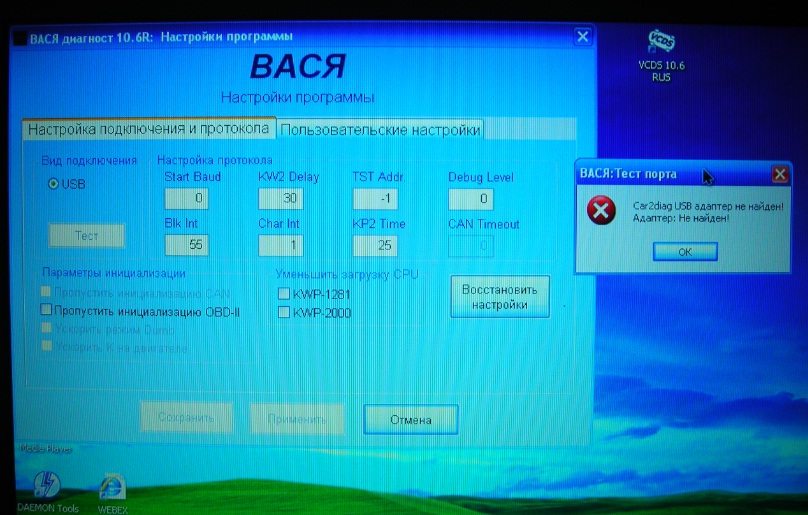Switch to Пользовательские настройки tab
The image size is (808, 515).
(380, 130)
